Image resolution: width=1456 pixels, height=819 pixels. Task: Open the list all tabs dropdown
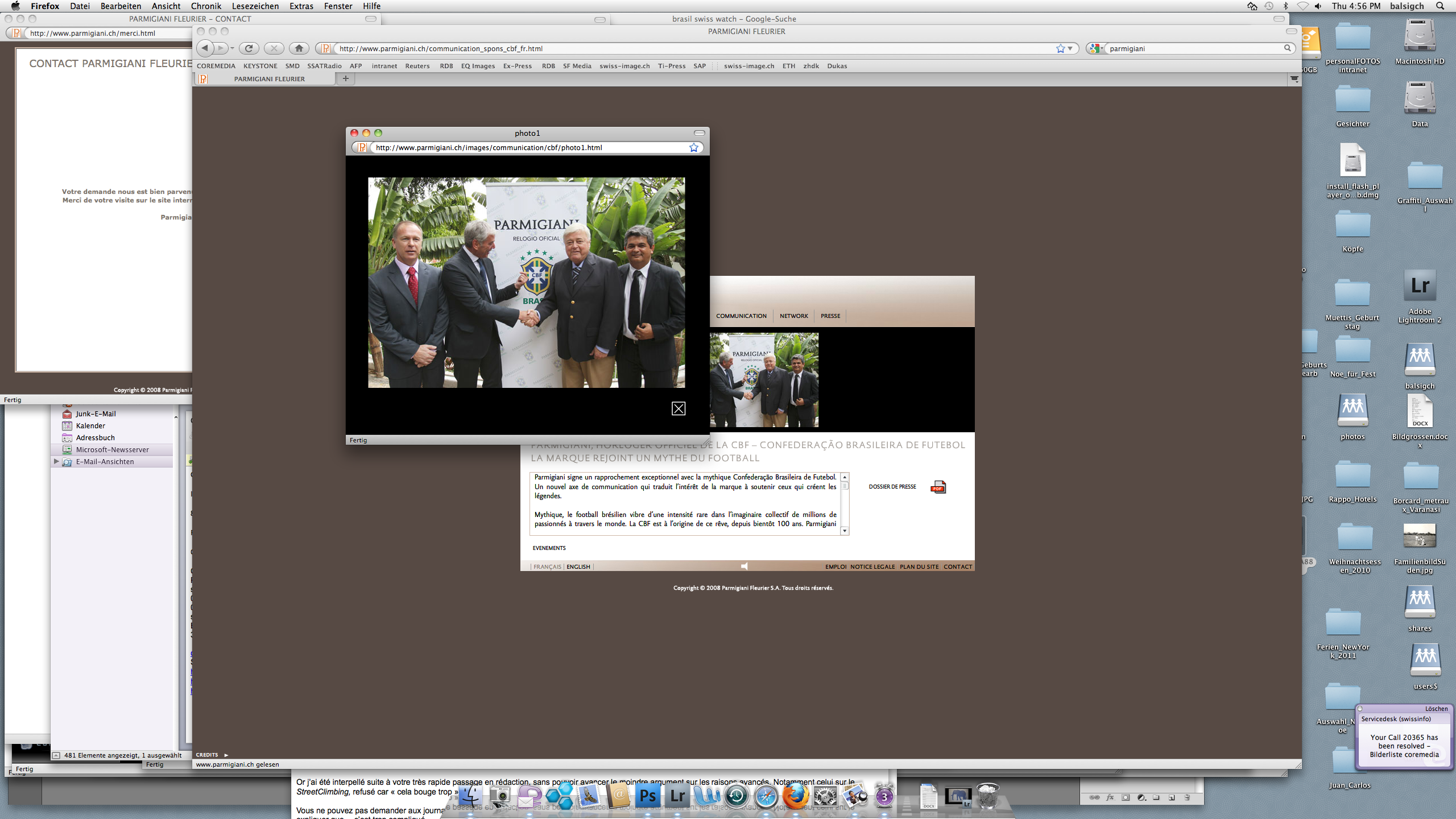point(1294,79)
